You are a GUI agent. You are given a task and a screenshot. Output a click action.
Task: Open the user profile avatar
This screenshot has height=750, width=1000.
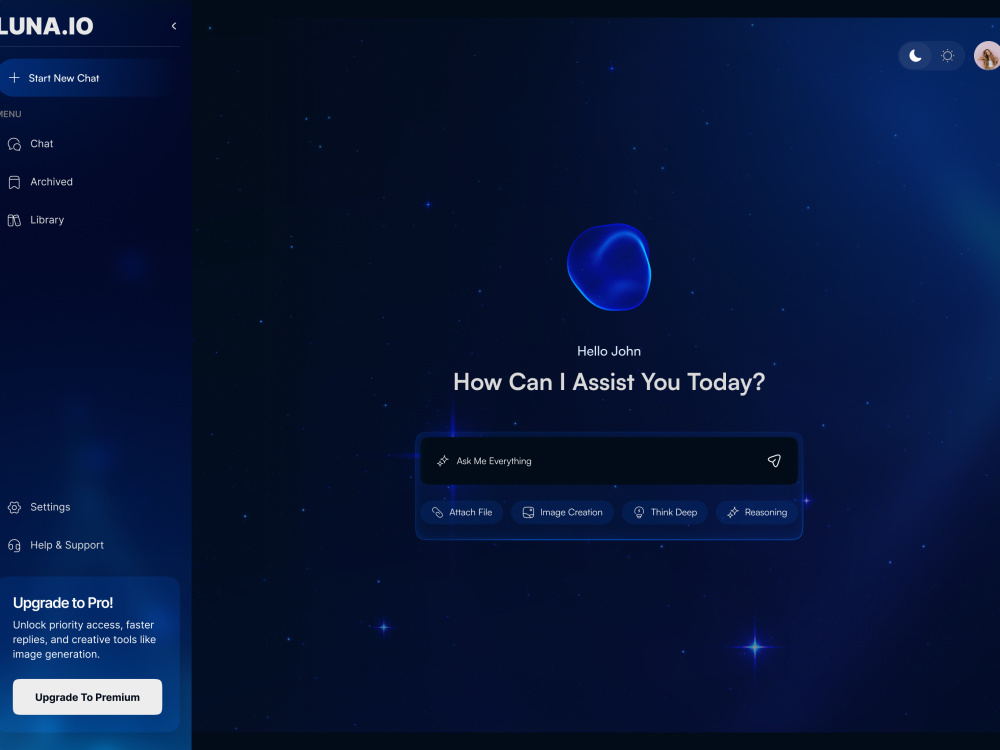click(987, 56)
